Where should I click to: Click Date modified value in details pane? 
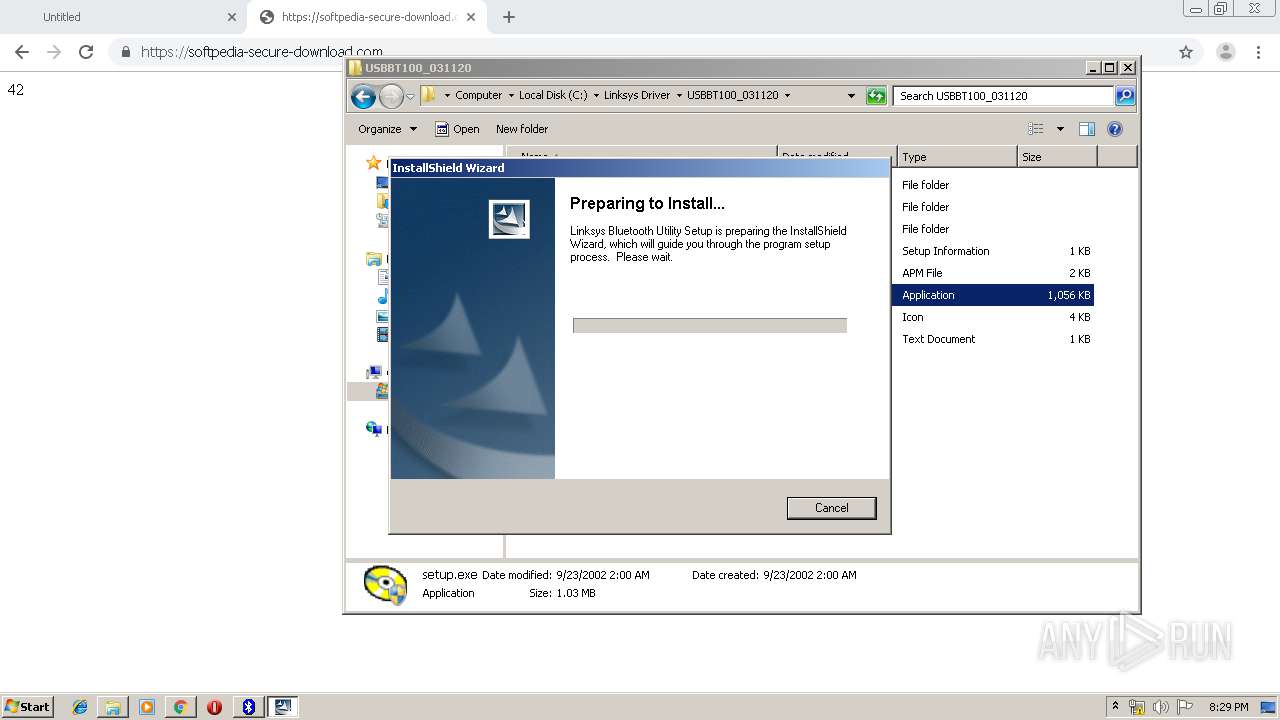[x=603, y=575]
